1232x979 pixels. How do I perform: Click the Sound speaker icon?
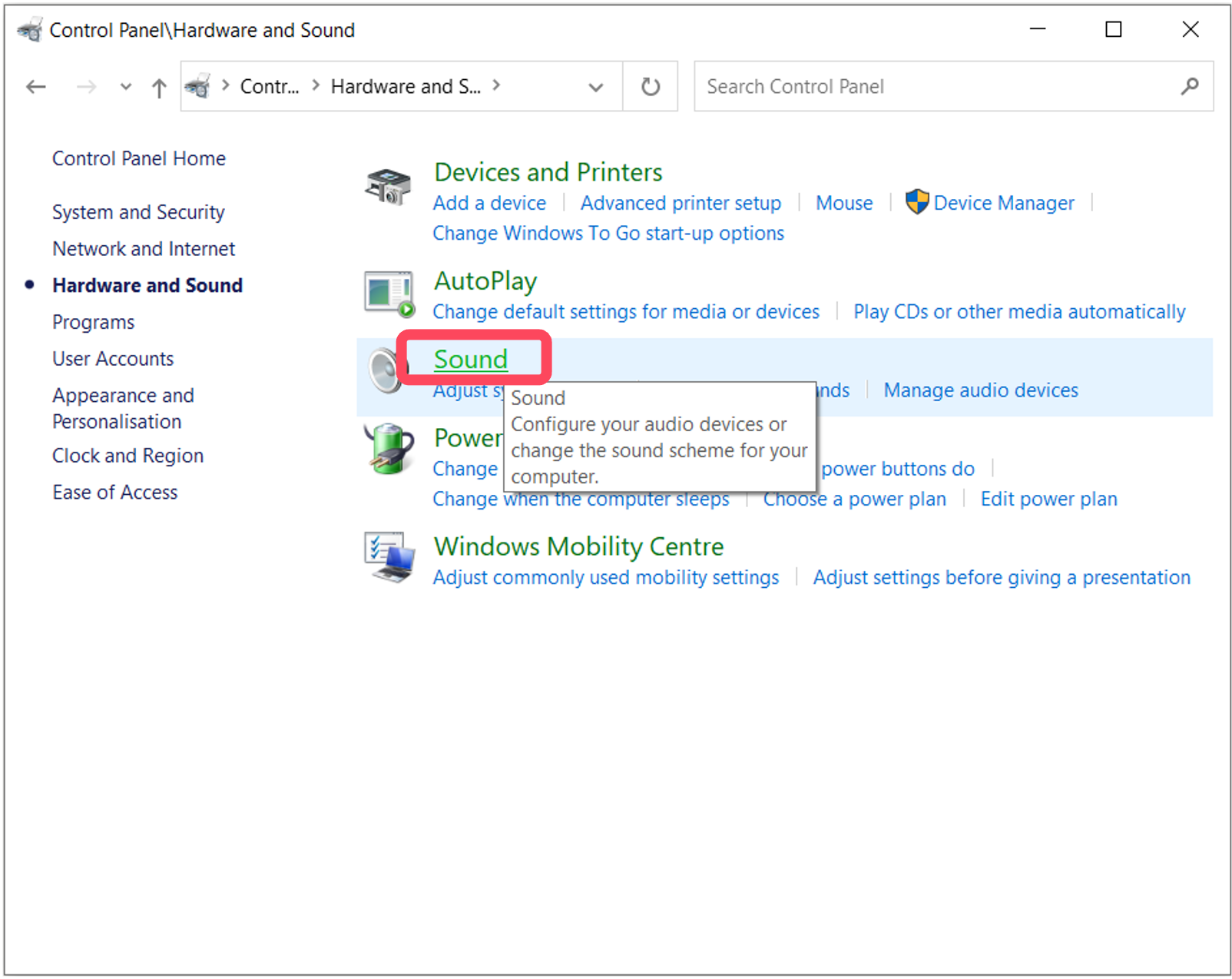click(383, 370)
